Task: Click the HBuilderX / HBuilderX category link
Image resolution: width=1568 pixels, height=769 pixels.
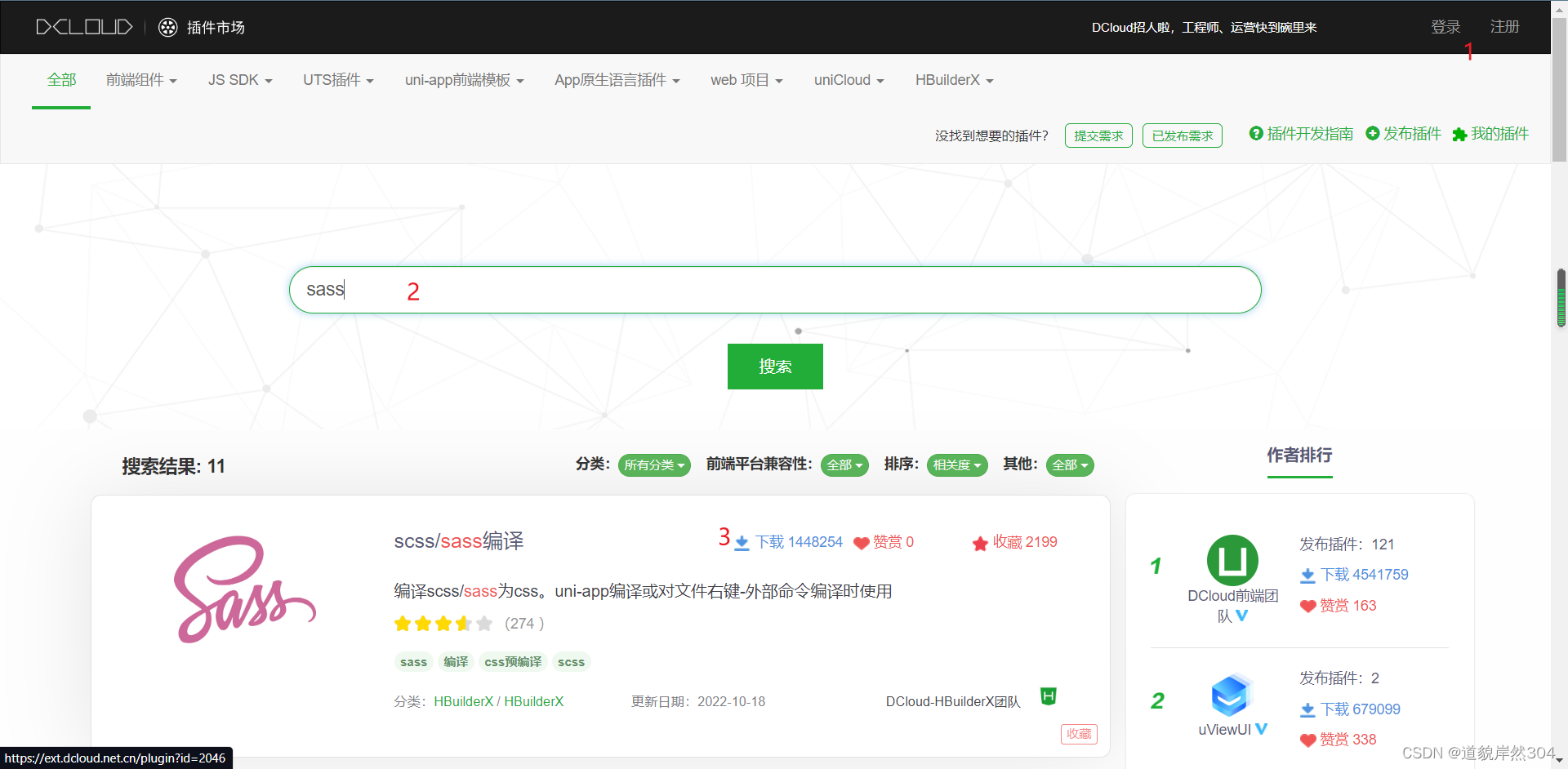Action: pos(498,701)
